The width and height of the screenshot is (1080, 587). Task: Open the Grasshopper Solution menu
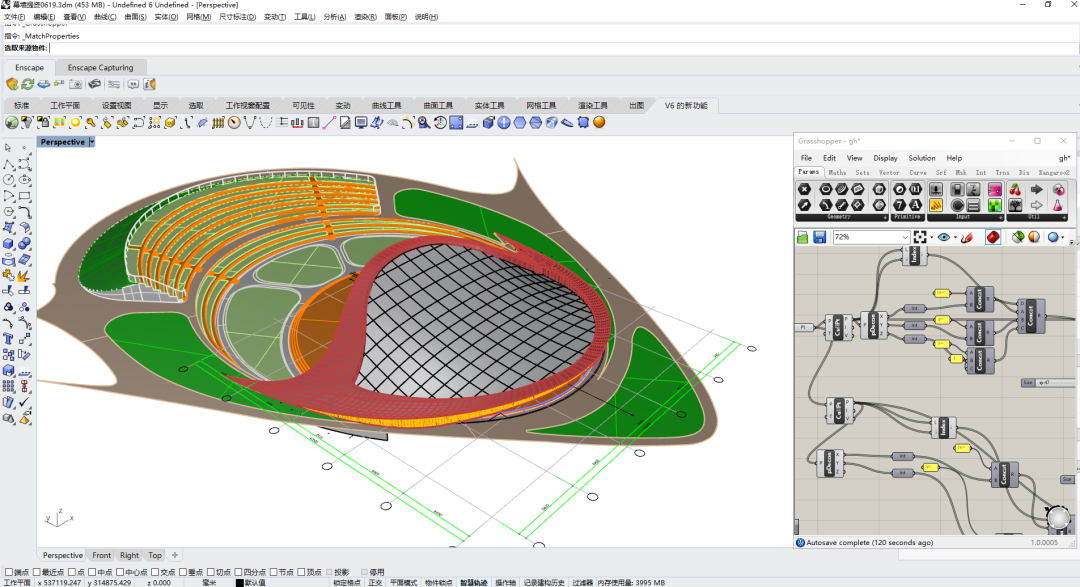[x=922, y=158]
